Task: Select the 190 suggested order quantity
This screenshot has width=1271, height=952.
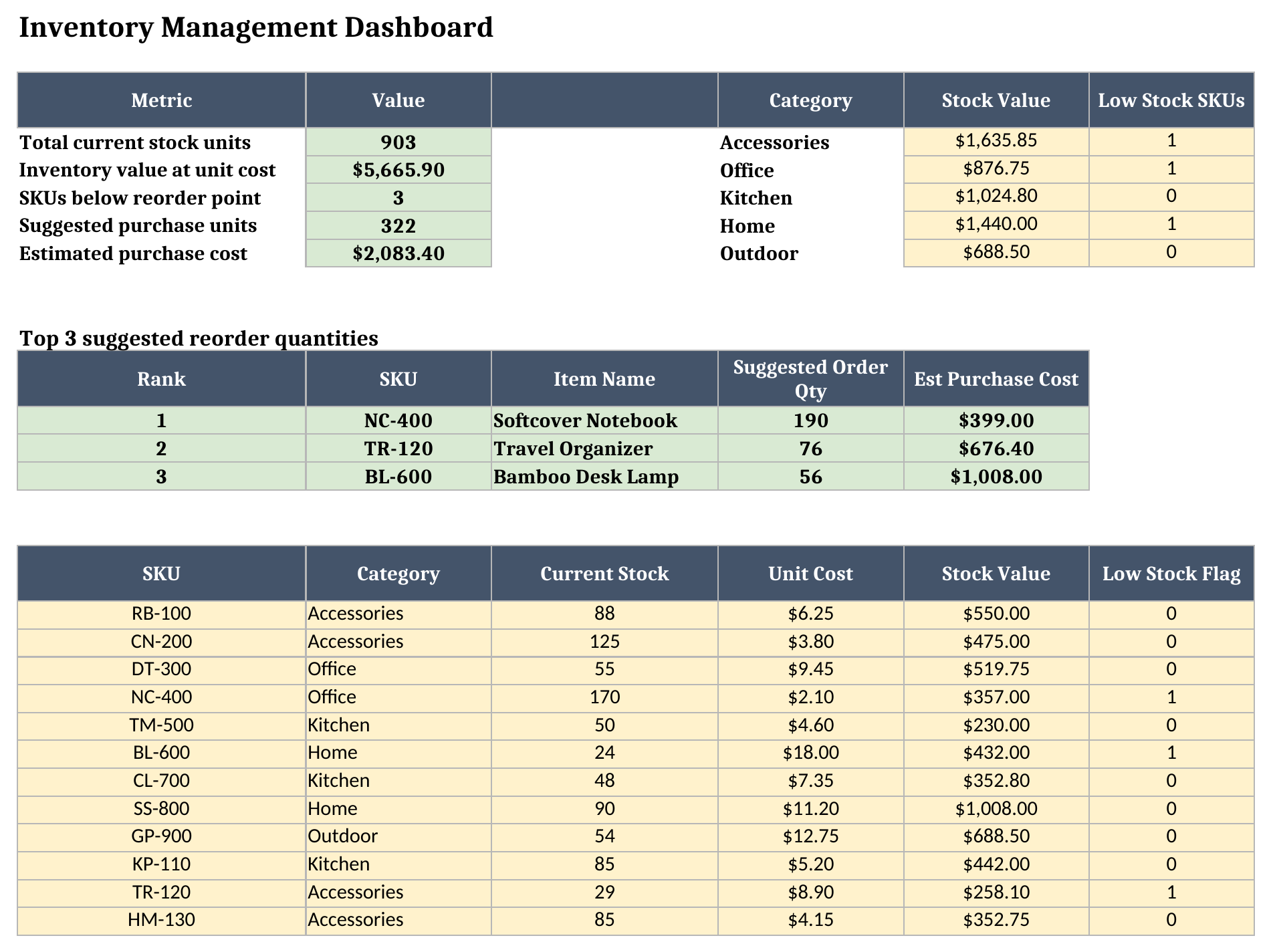Action: point(810,421)
